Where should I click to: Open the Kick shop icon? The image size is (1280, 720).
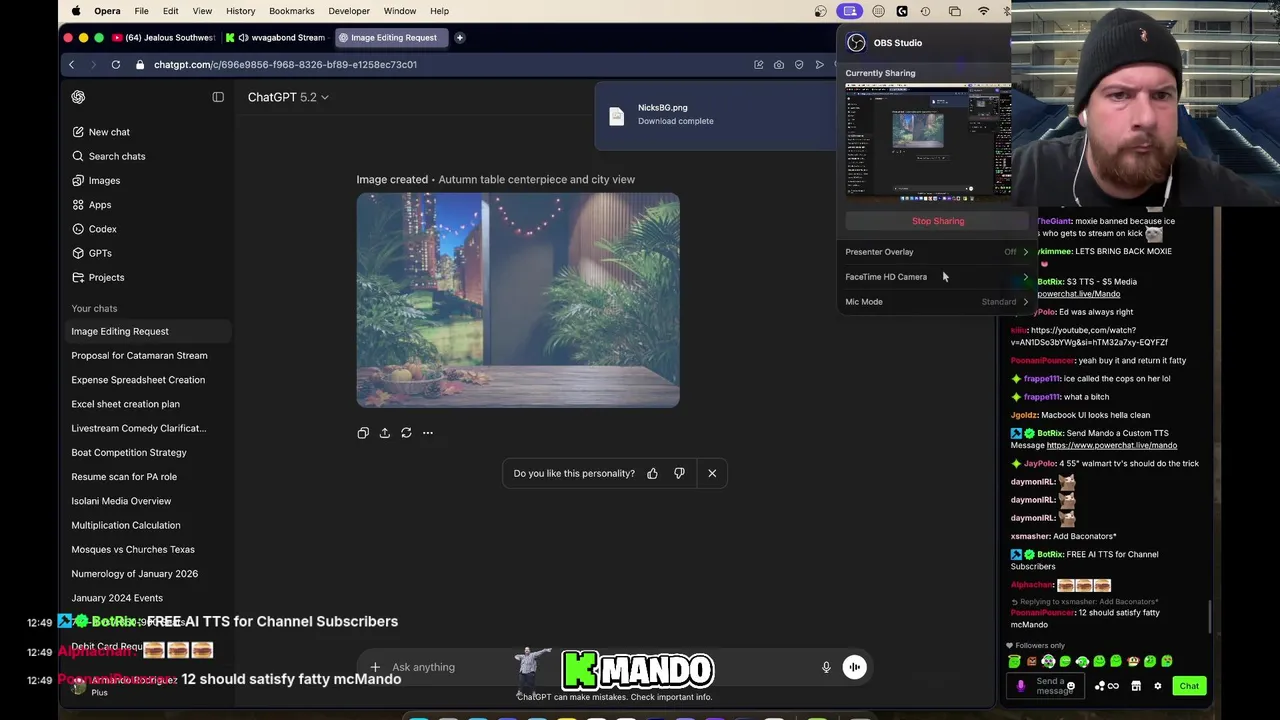click(x=1136, y=686)
